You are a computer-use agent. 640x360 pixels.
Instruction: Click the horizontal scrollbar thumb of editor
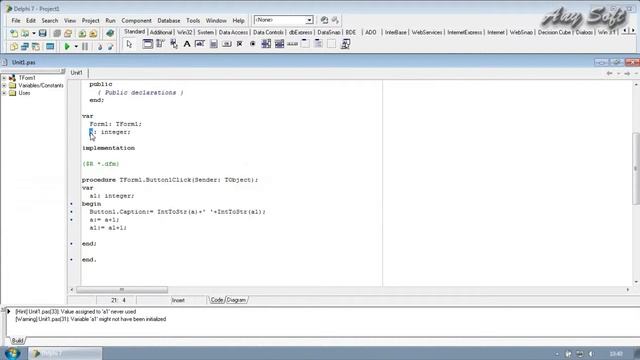[x=122, y=290]
